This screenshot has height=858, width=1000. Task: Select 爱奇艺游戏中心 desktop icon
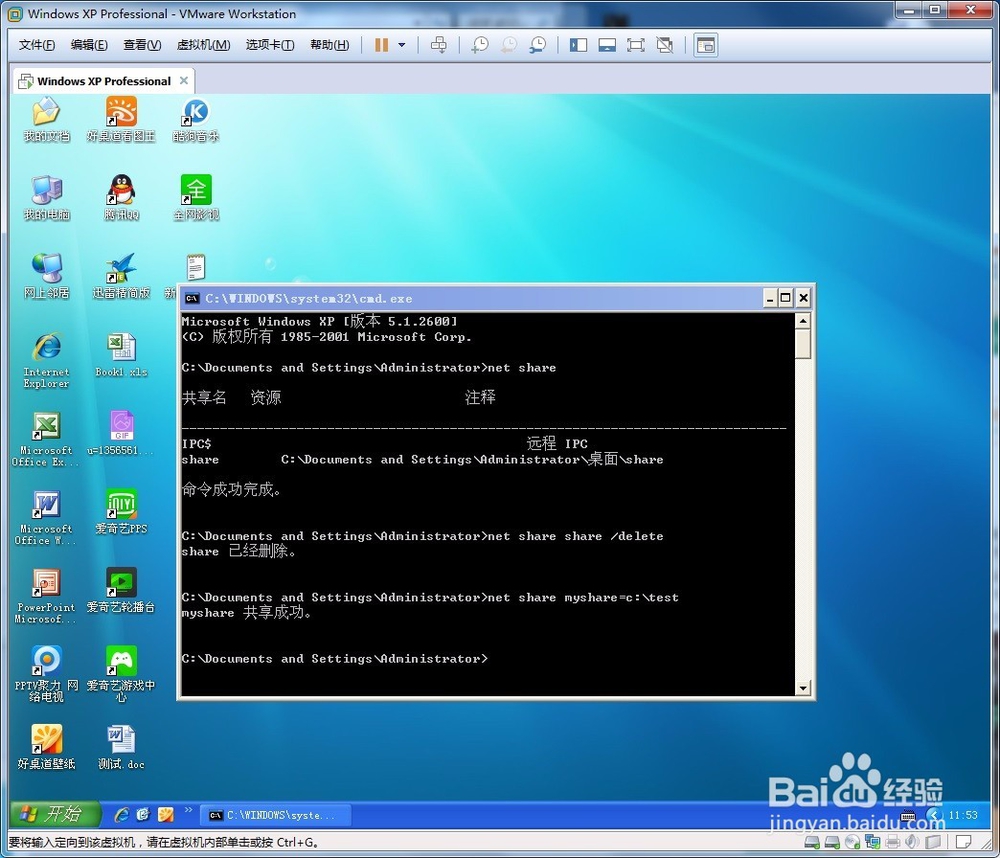coord(121,674)
